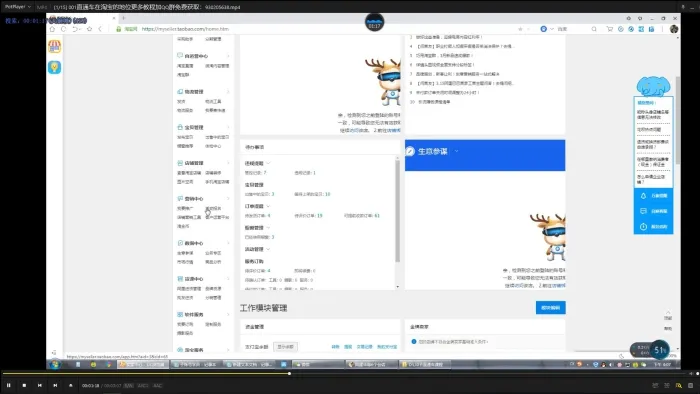Click the user avatar in the browser toolbar

[674, 29]
